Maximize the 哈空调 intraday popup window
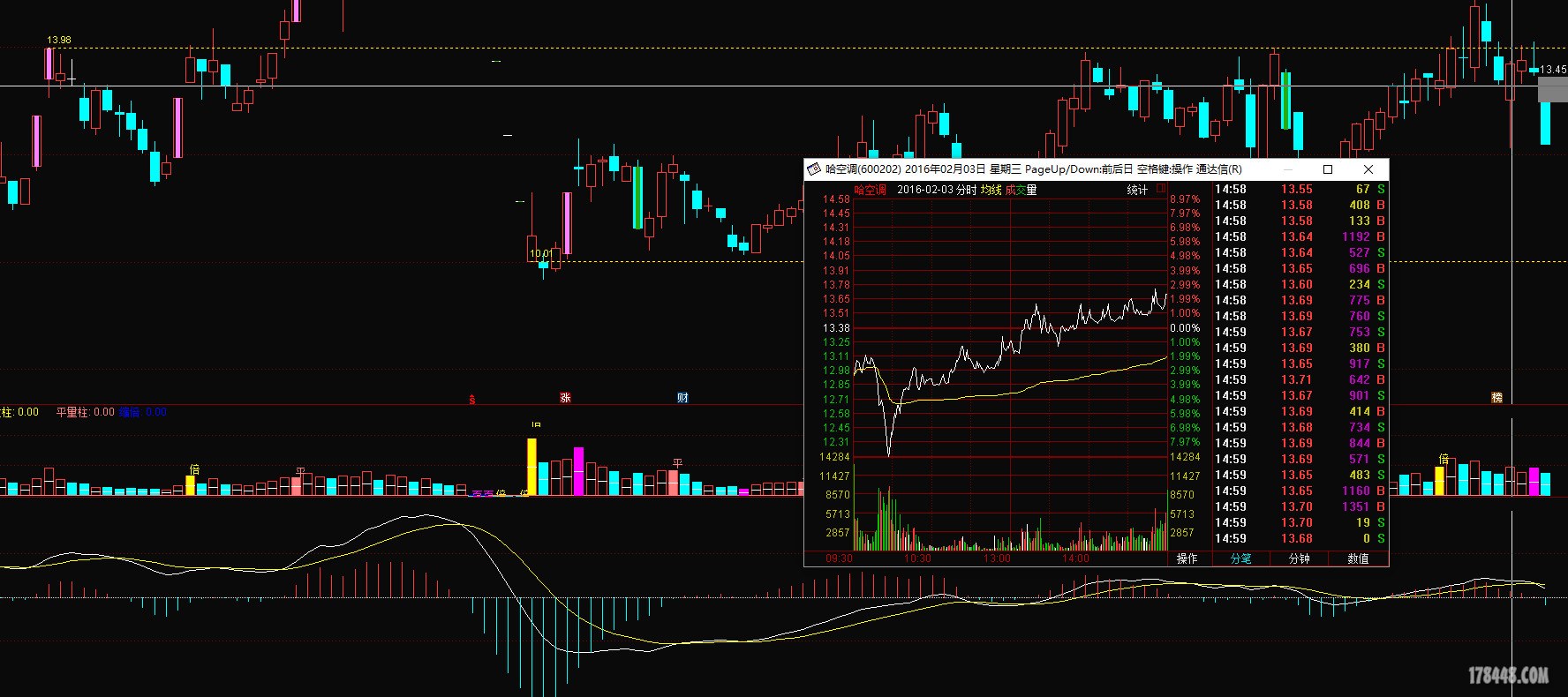Screen dimensions: 1568x697 click(1328, 169)
